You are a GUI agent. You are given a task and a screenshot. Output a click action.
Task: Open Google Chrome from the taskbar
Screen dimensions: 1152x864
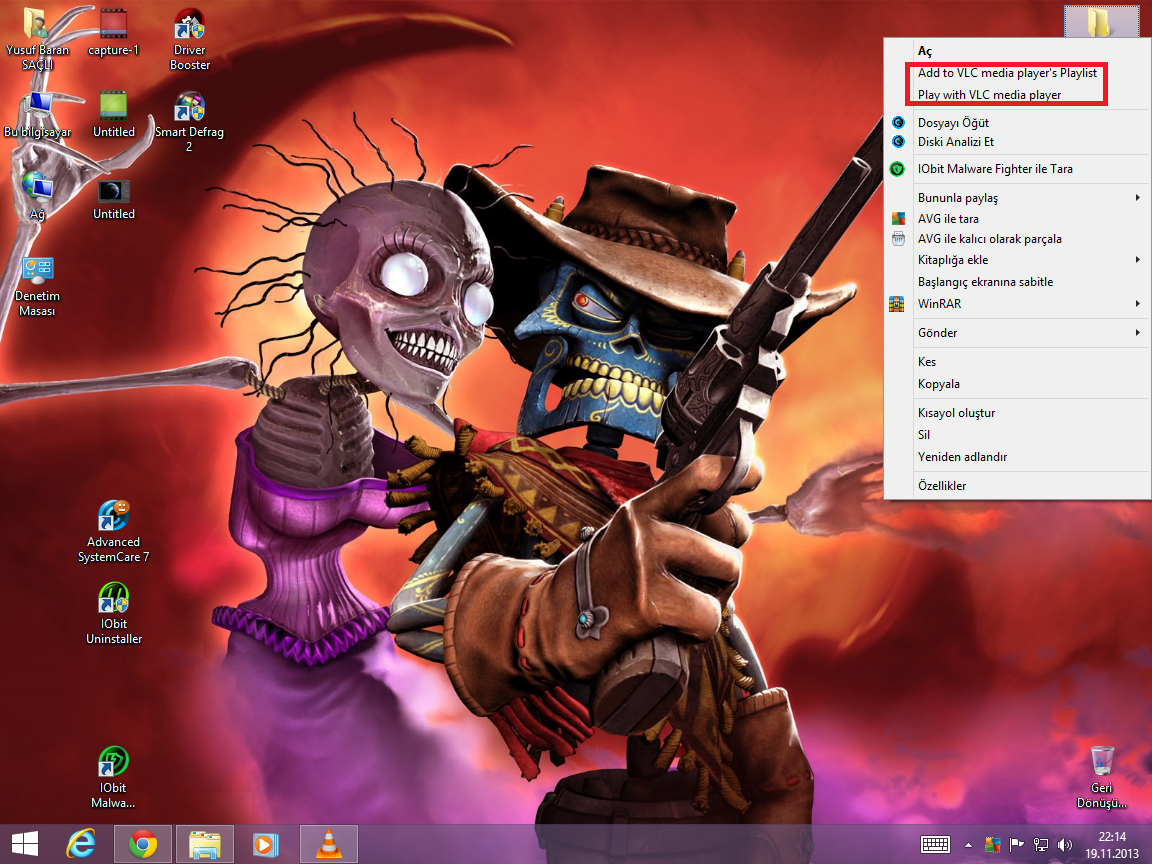[x=143, y=844]
